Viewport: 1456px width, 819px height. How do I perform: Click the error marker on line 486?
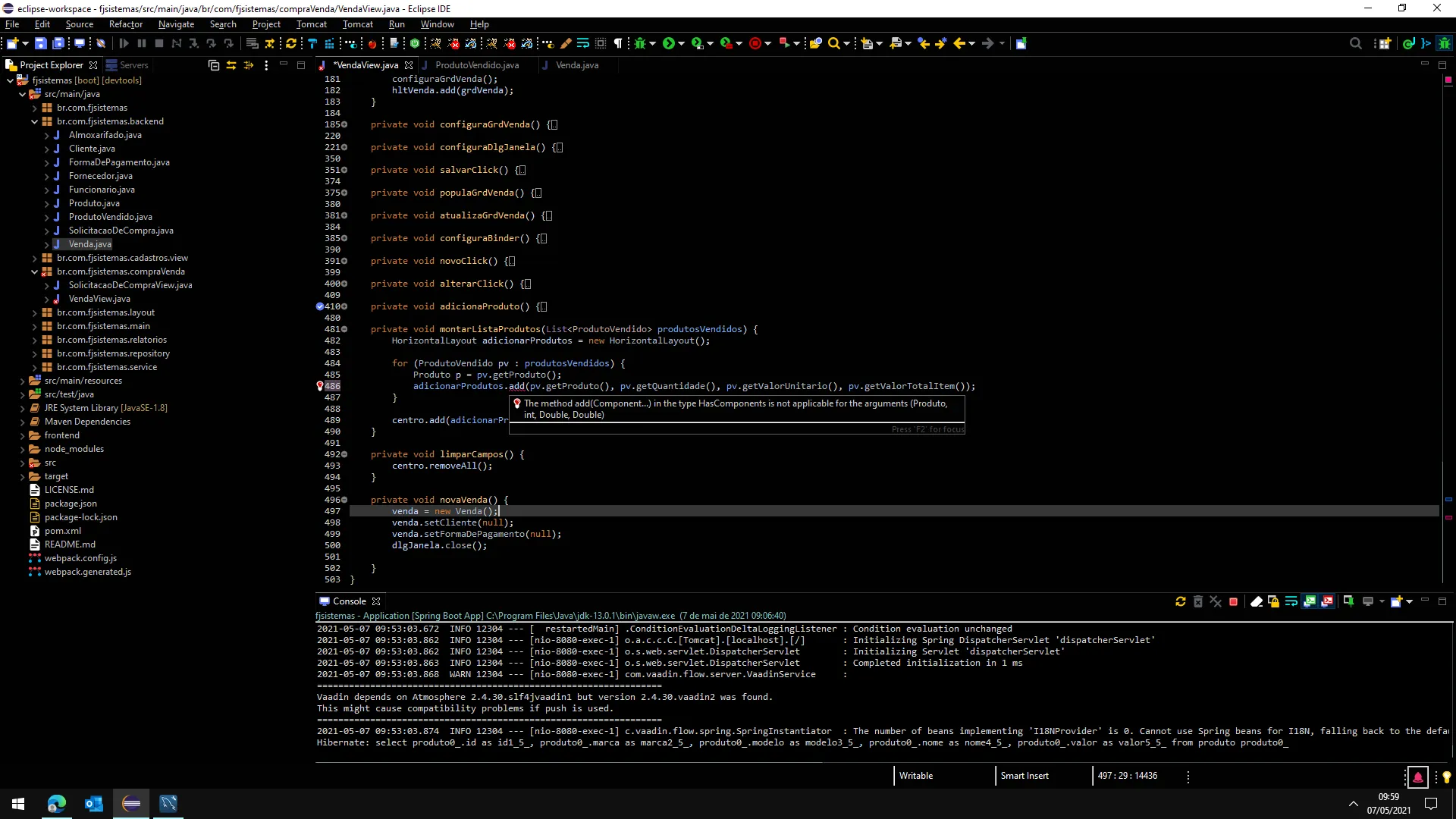(x=319, y=386)
